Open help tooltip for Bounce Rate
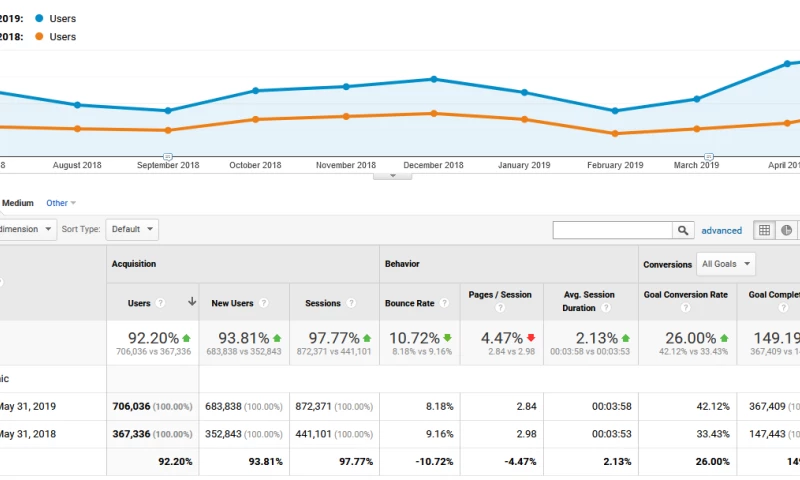This screenshot has width=800, height=480. [x=446, y=303]
